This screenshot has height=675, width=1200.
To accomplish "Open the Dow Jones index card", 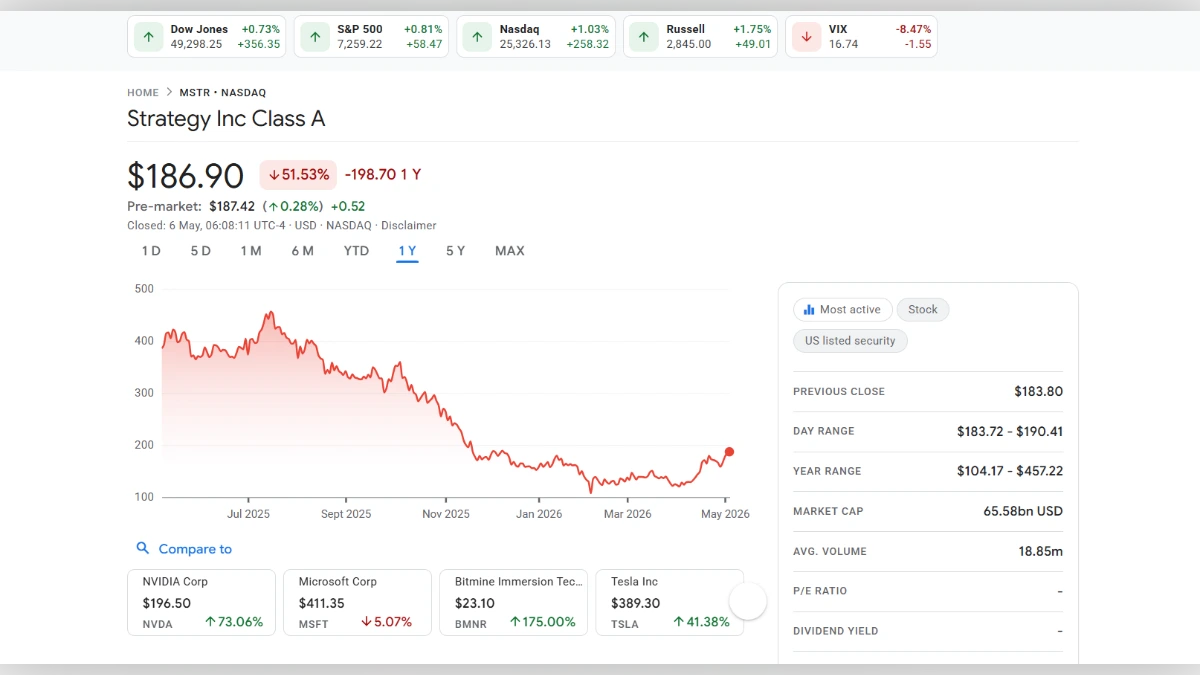I will 206,37.
